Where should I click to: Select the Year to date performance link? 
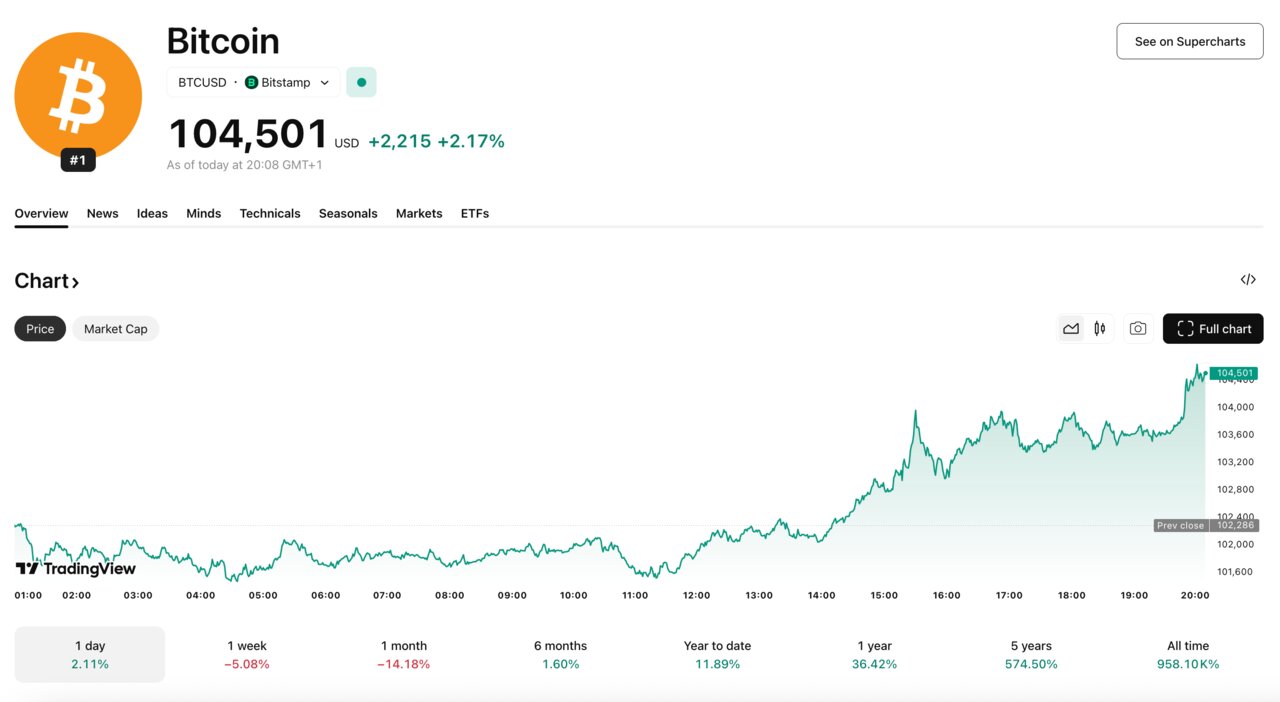click(717, 654)
